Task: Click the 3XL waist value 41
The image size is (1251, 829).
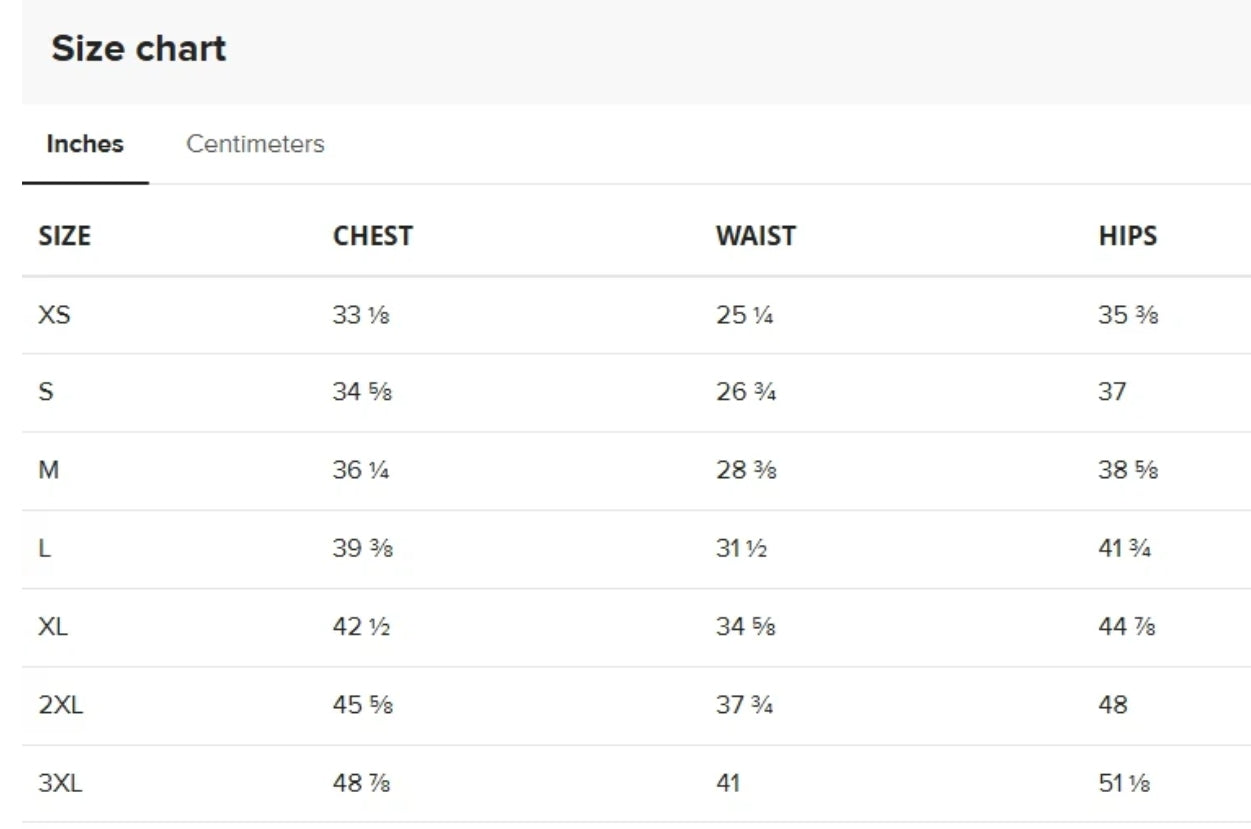Action: click(x=728, y=783)
